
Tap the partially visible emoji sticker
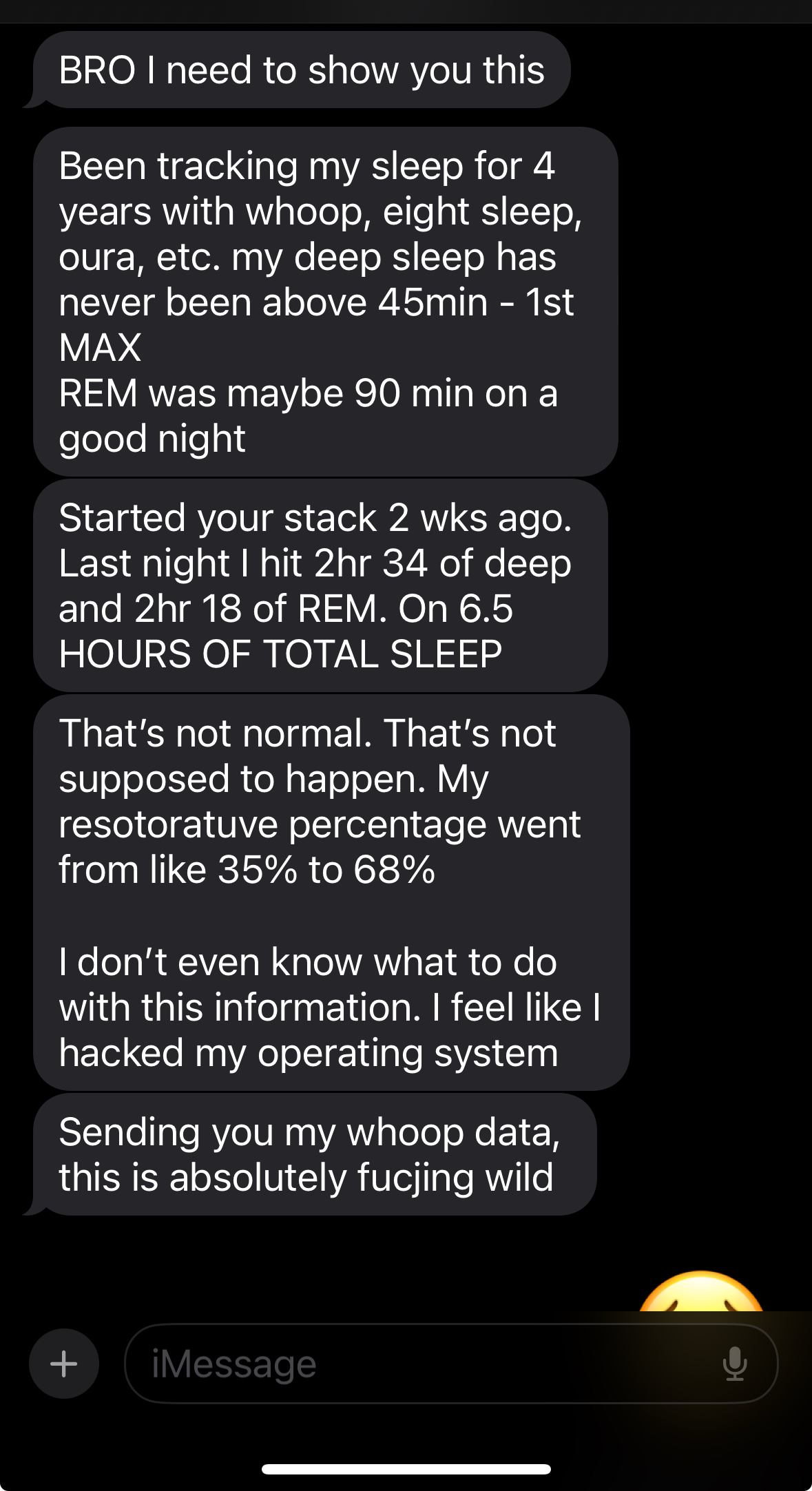coord(700,1293)
